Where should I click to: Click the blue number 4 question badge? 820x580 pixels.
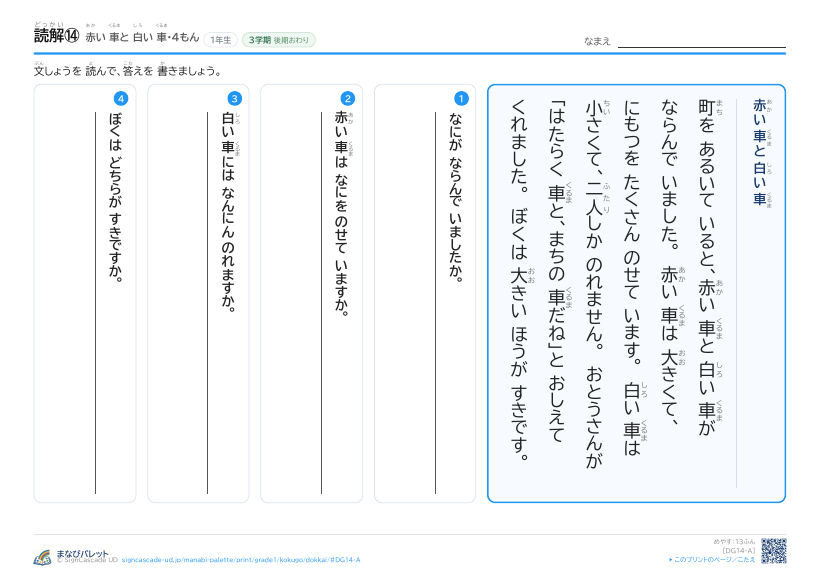[x=121, y=98]
